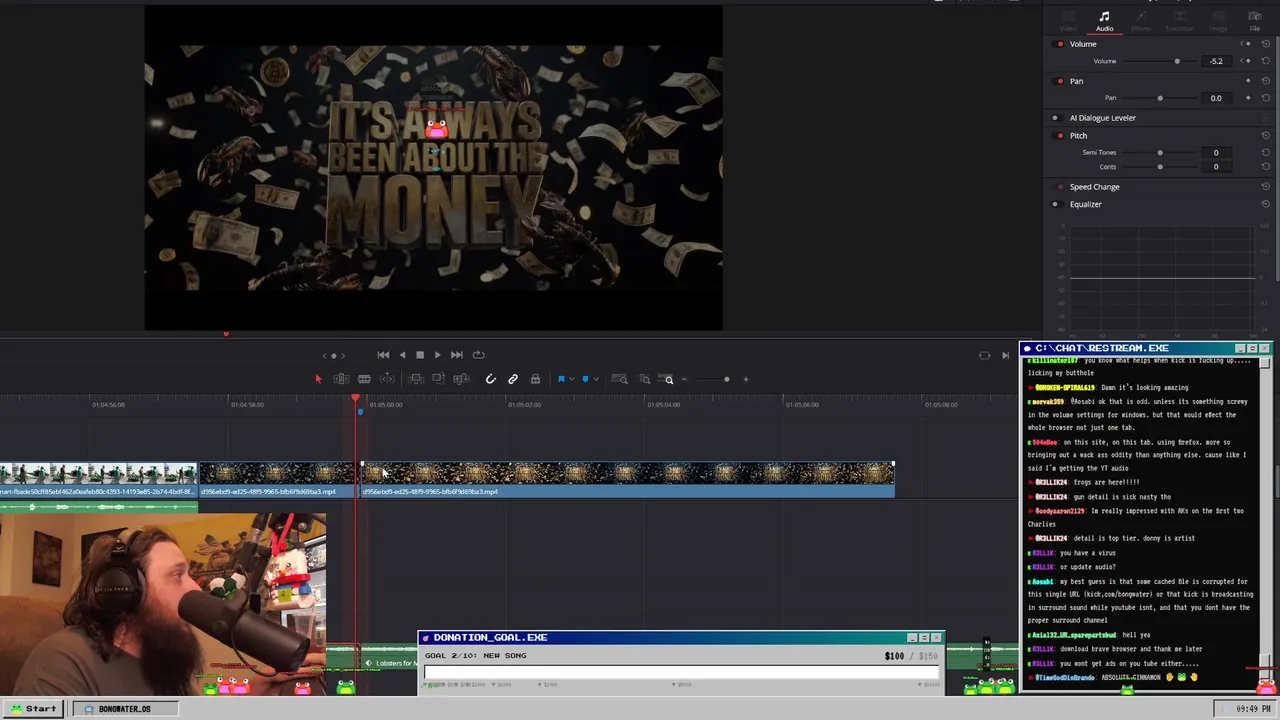Click the Stop playback button
The image size is (1280, 720).
point(420,355)
